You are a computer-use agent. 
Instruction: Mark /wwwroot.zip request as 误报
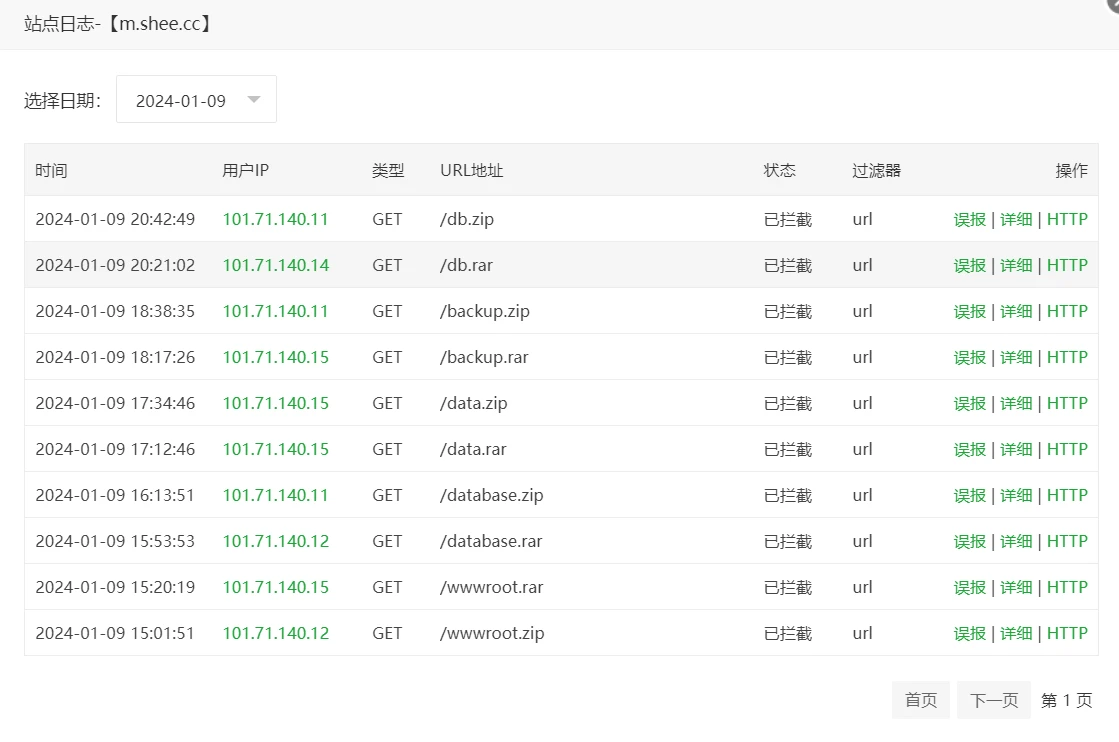click(969, 633)
